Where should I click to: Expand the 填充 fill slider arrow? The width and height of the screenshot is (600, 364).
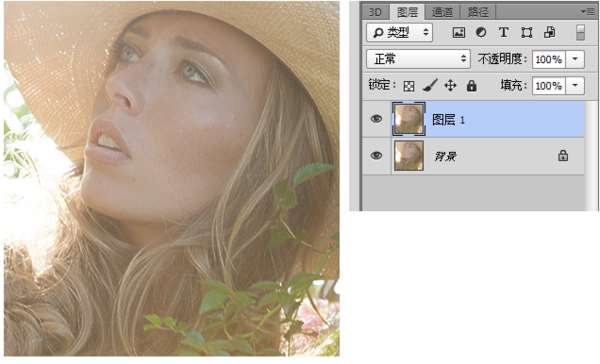tap(575, 85)
